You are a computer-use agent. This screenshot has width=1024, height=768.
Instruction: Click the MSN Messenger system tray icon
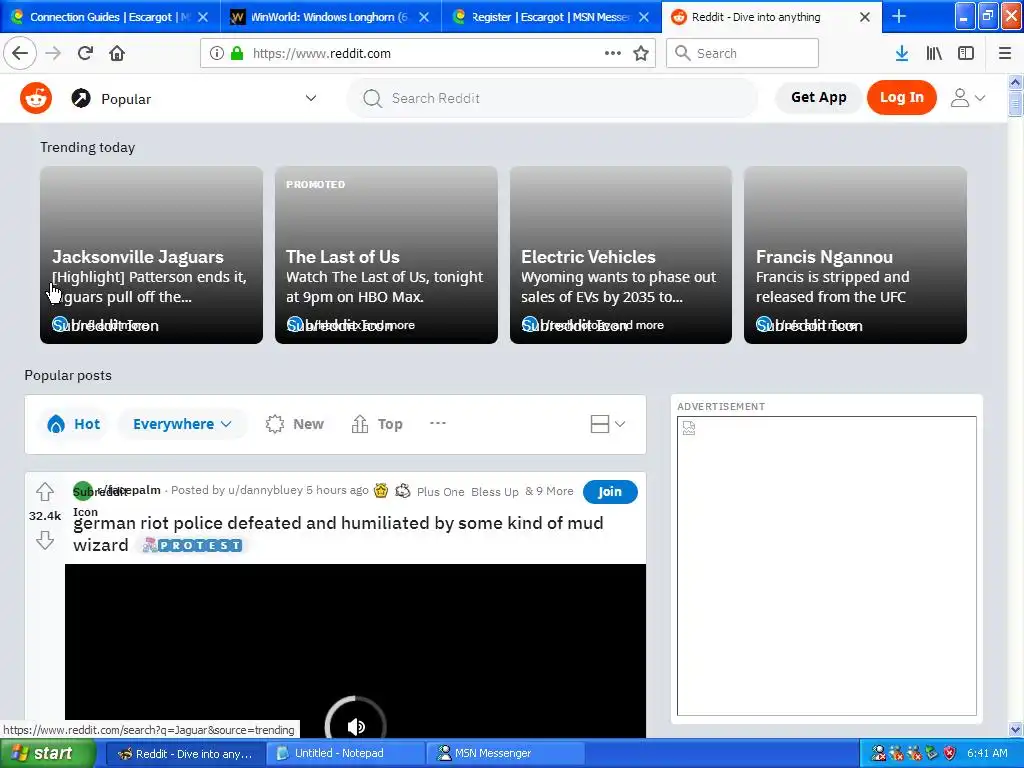point(879,754)
